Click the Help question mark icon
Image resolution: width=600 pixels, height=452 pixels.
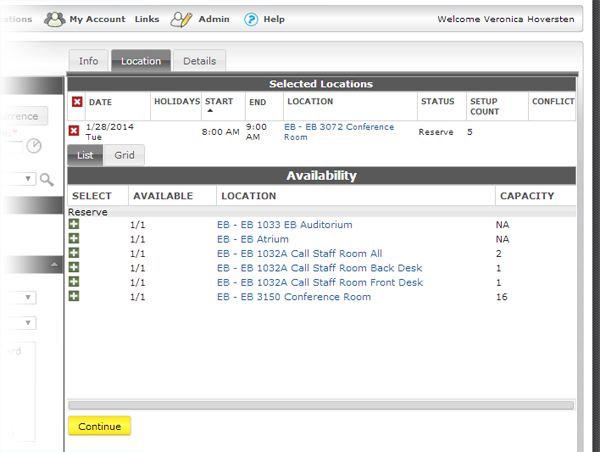[251, 19]
